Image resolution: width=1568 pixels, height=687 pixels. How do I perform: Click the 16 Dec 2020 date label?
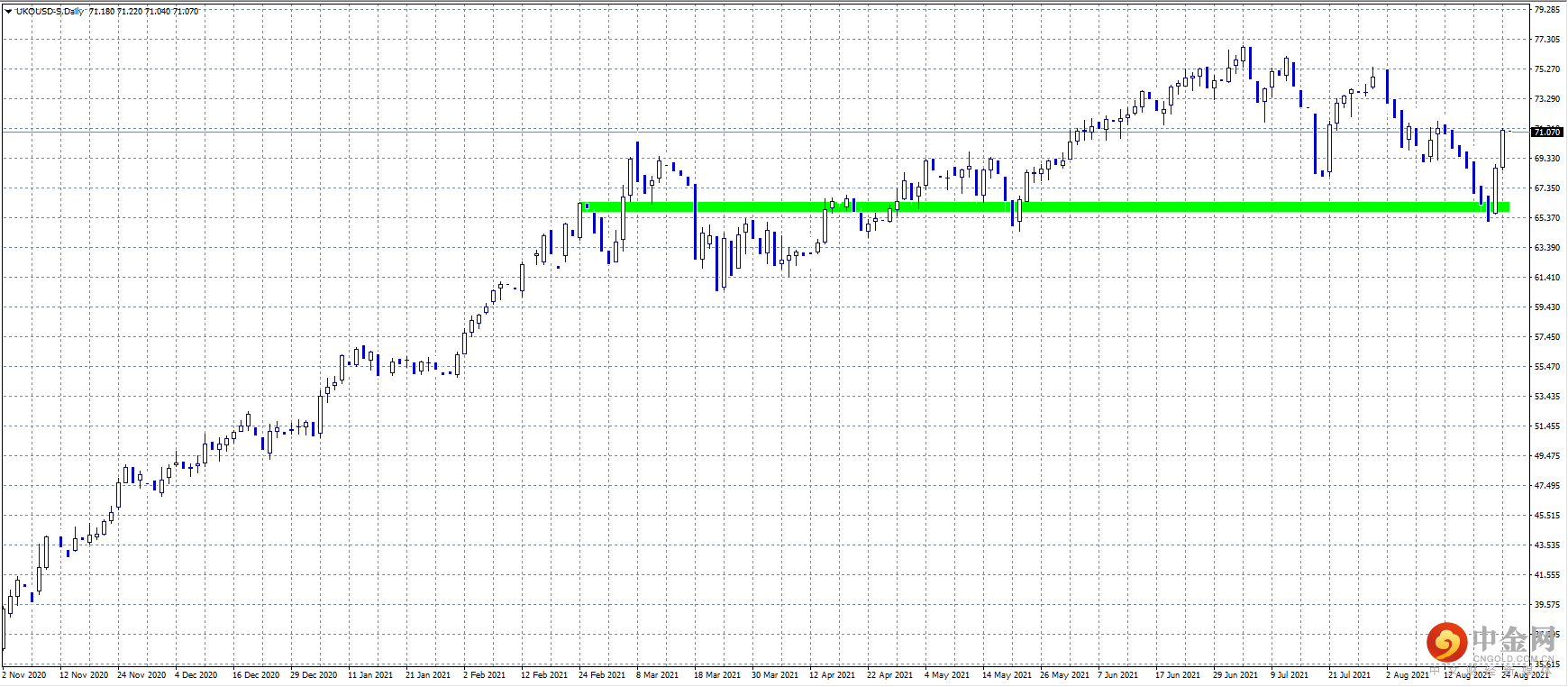pyautogui.click(x=256, y=675)
